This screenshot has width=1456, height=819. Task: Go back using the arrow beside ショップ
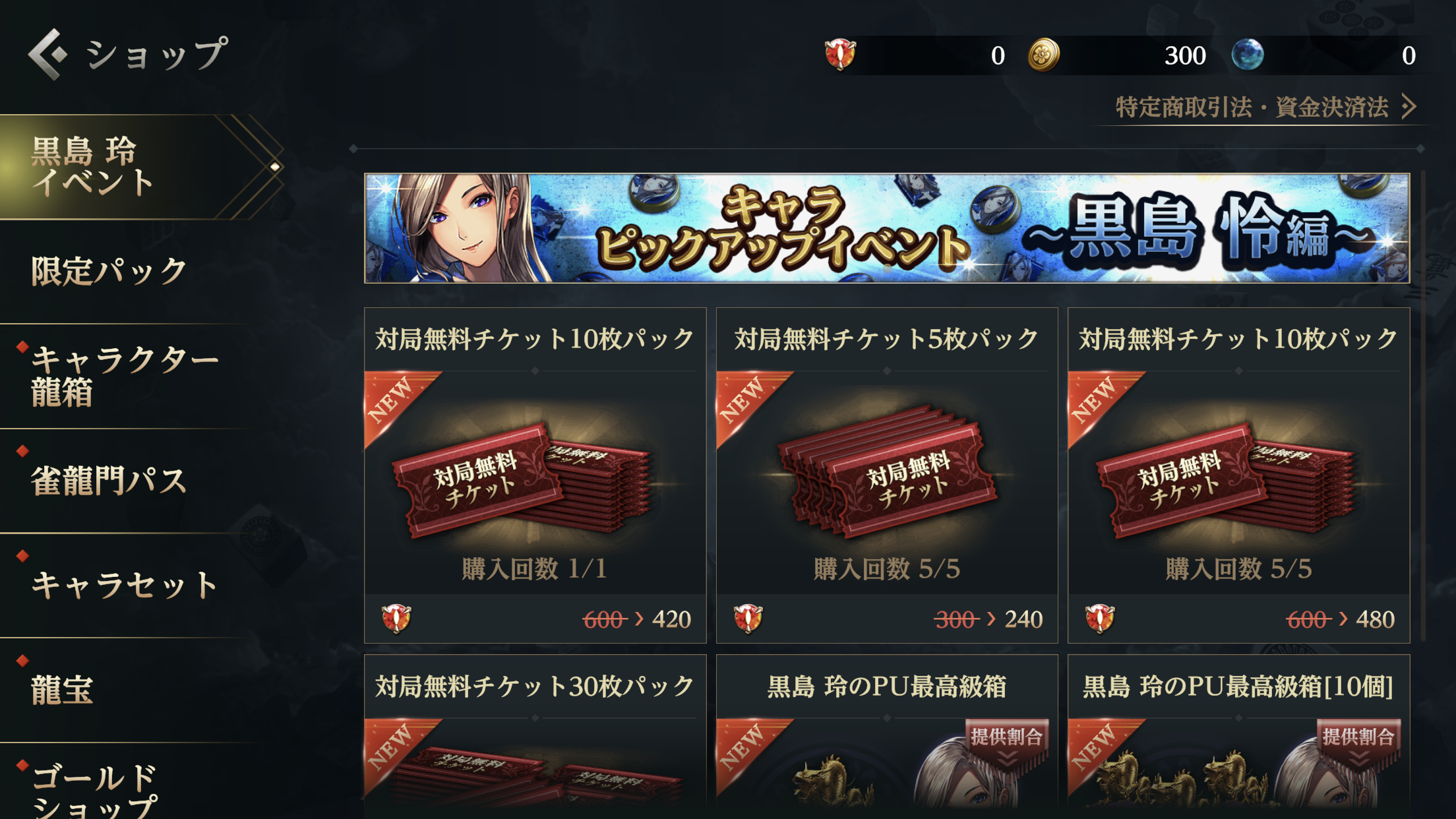click(x=47, y=55)
